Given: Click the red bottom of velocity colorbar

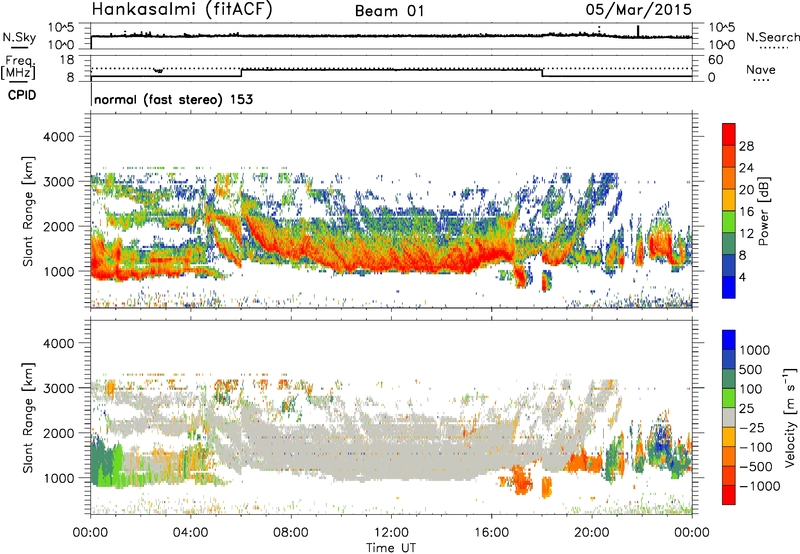Looking at the screenshot, I should click(729, 495).
